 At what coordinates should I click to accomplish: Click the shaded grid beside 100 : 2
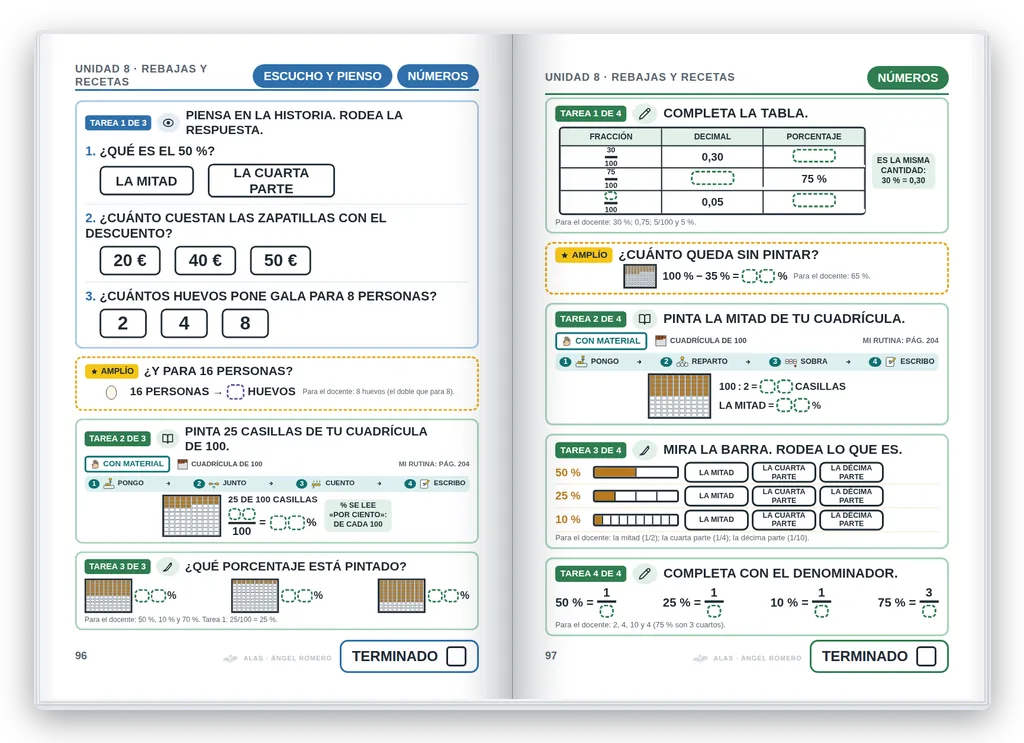coord(679,396)
